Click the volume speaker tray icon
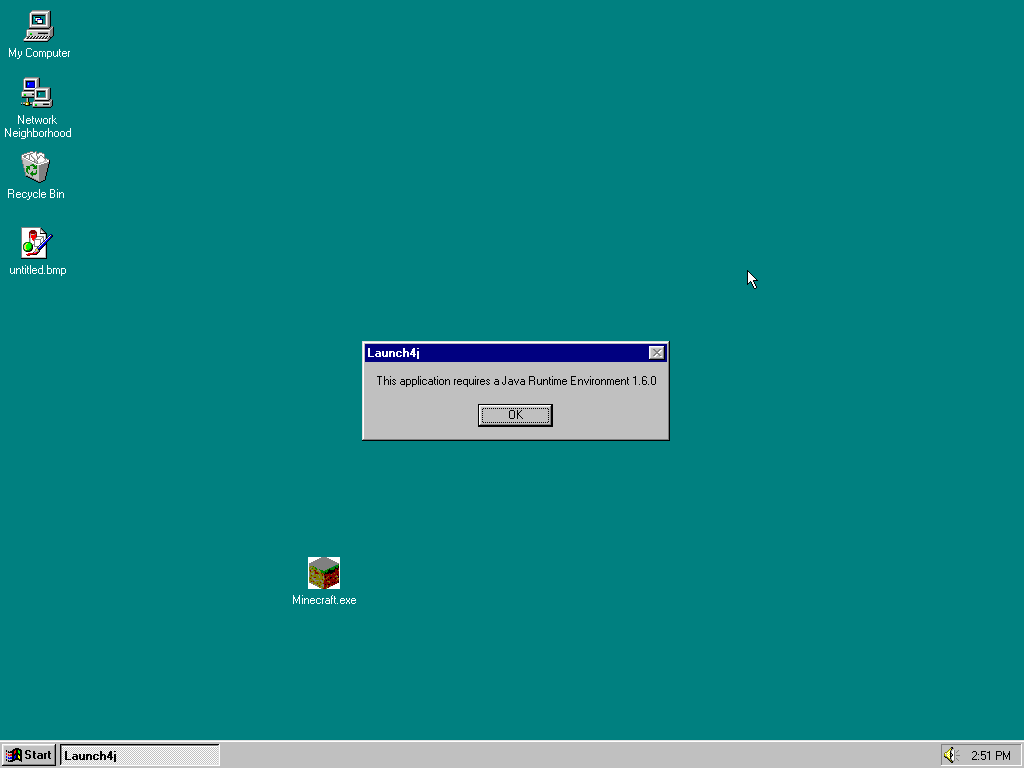This screenshot has width=1024, height=768. [x=951, y=755]
